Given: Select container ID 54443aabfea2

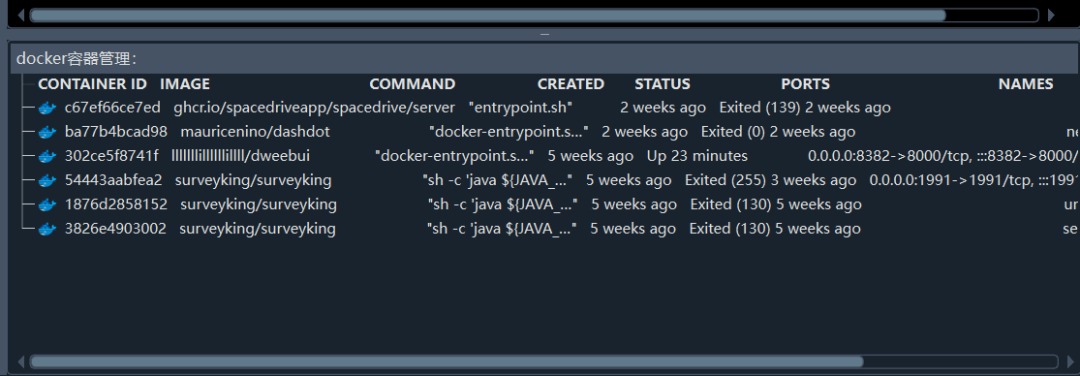Looking at the screenshot, I should tap(113, 180).
